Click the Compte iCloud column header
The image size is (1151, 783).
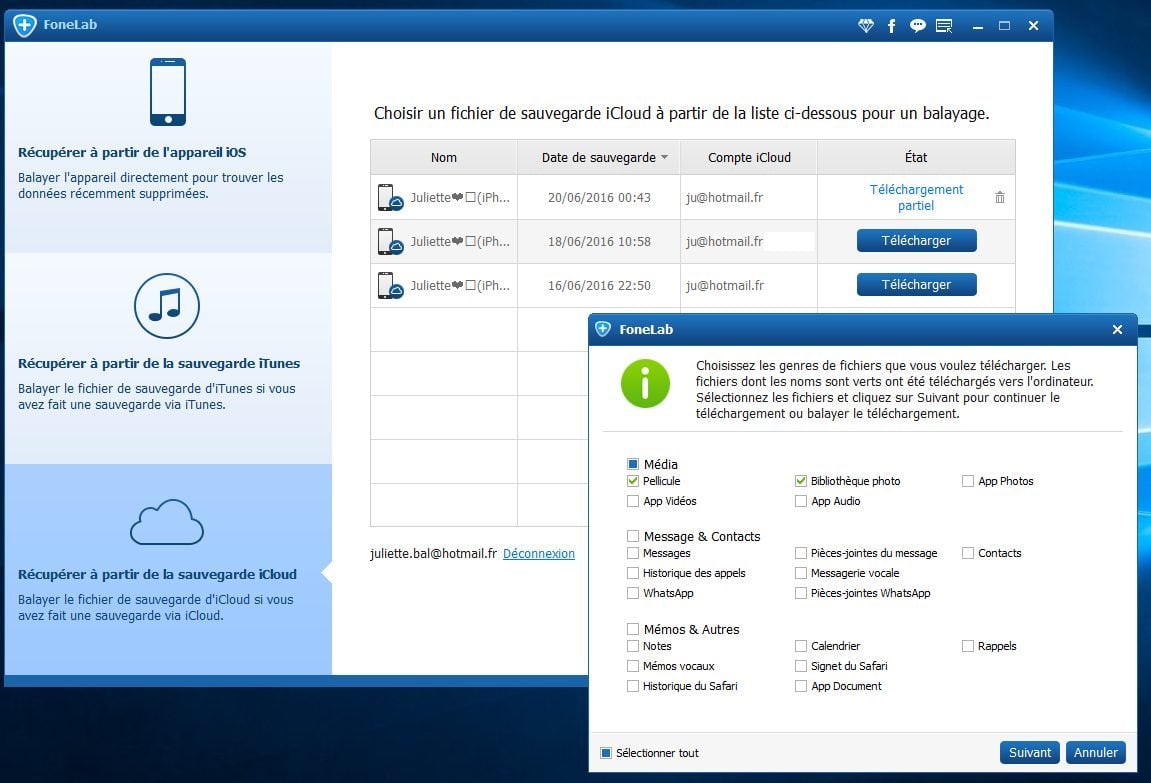749,157
